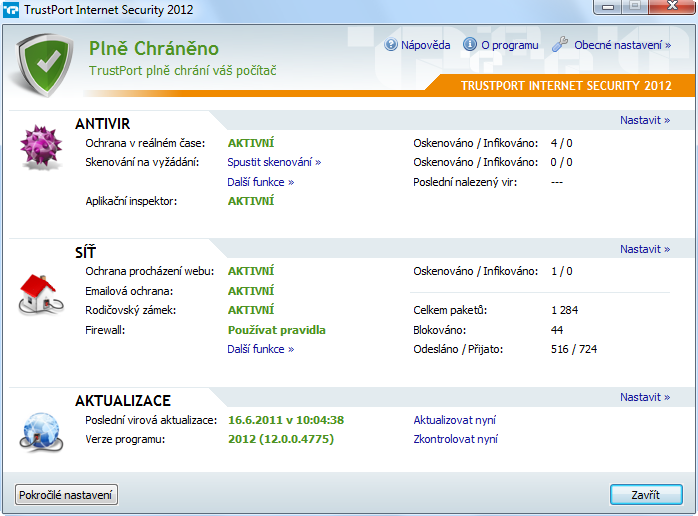Click the Nápověda question mark icon
The image size is (698, 516).
(x=391, y=45)
